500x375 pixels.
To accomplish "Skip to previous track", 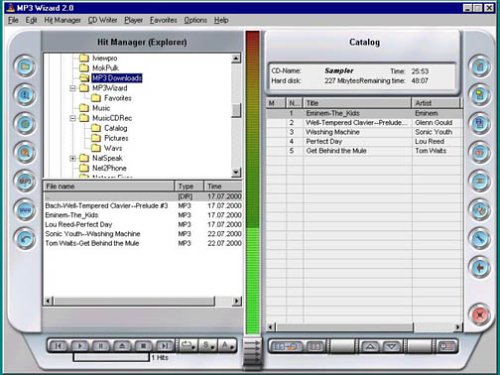I will pos(58,346).
